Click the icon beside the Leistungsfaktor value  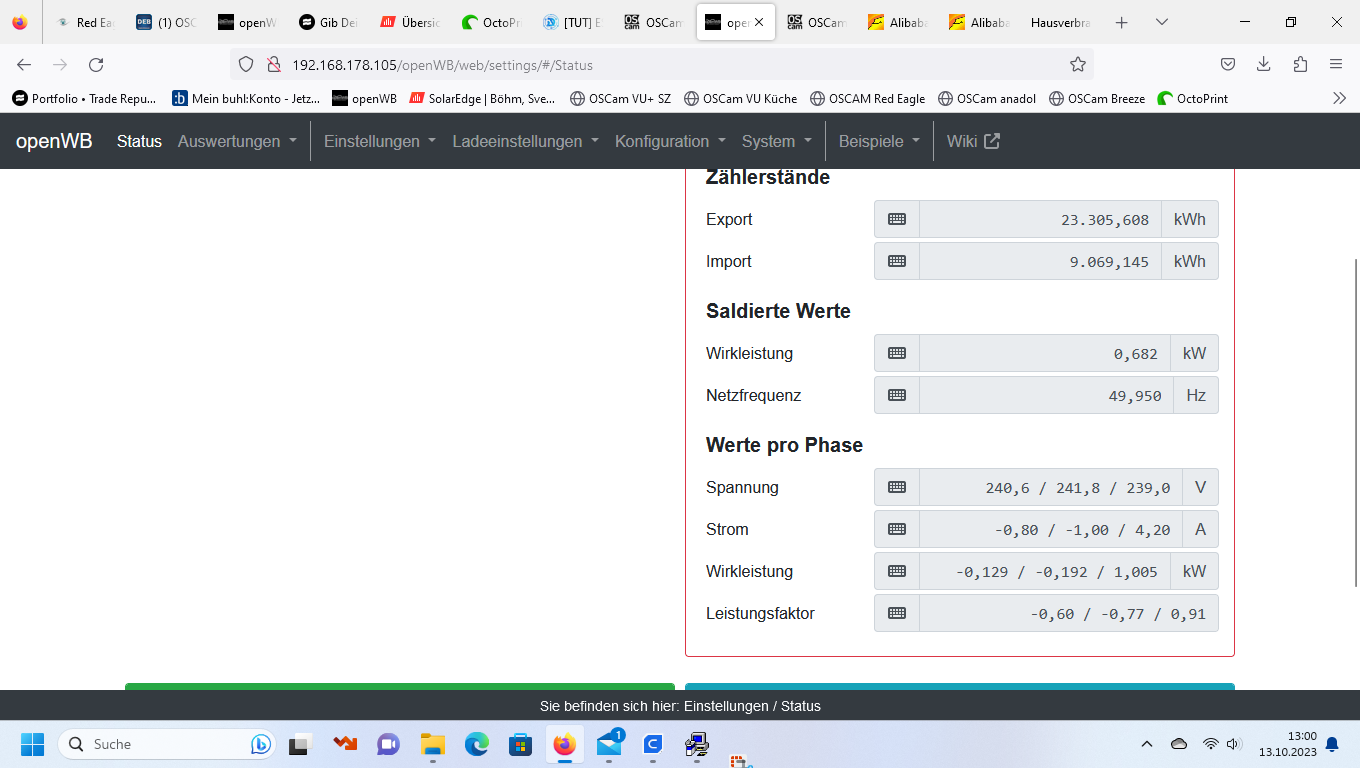897,613
